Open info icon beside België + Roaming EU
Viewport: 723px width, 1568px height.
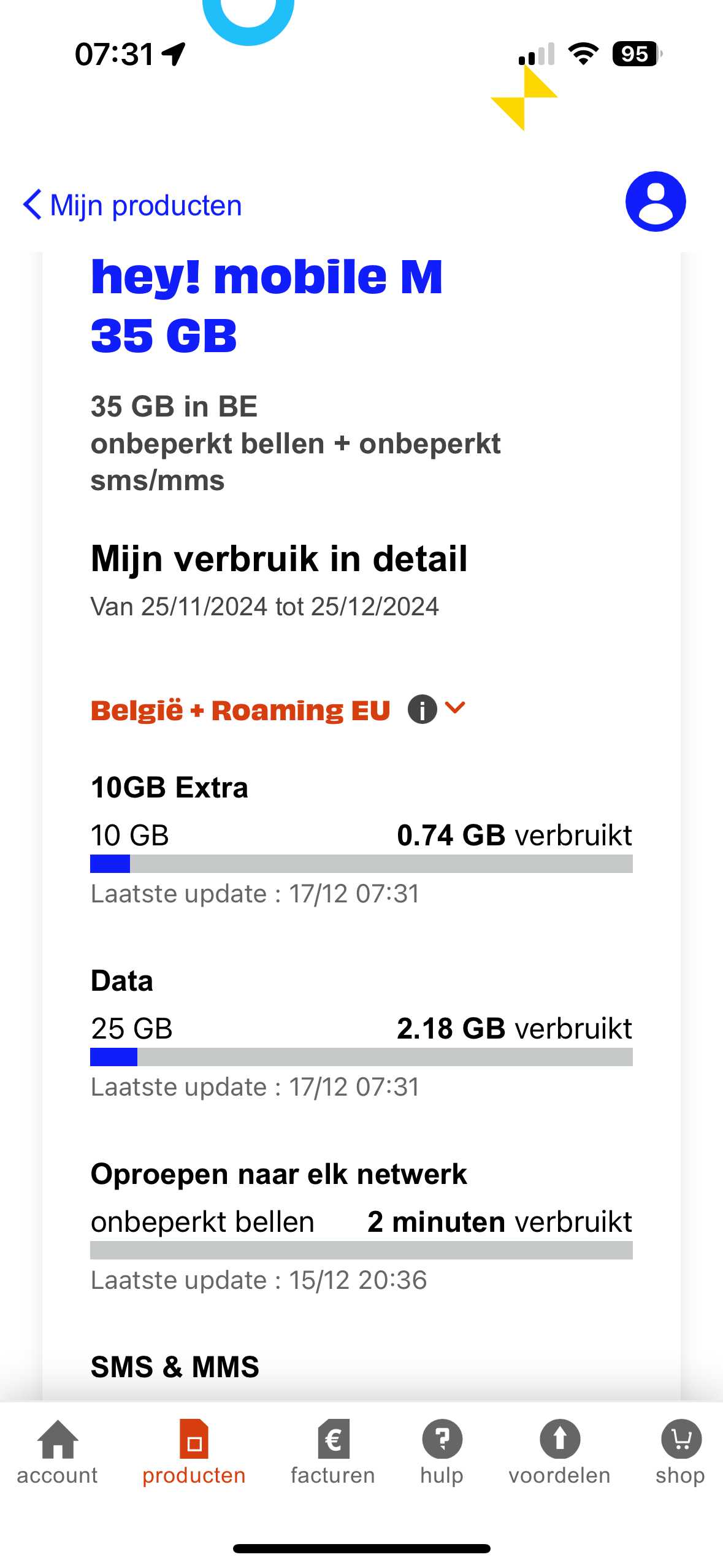[422, 710]
